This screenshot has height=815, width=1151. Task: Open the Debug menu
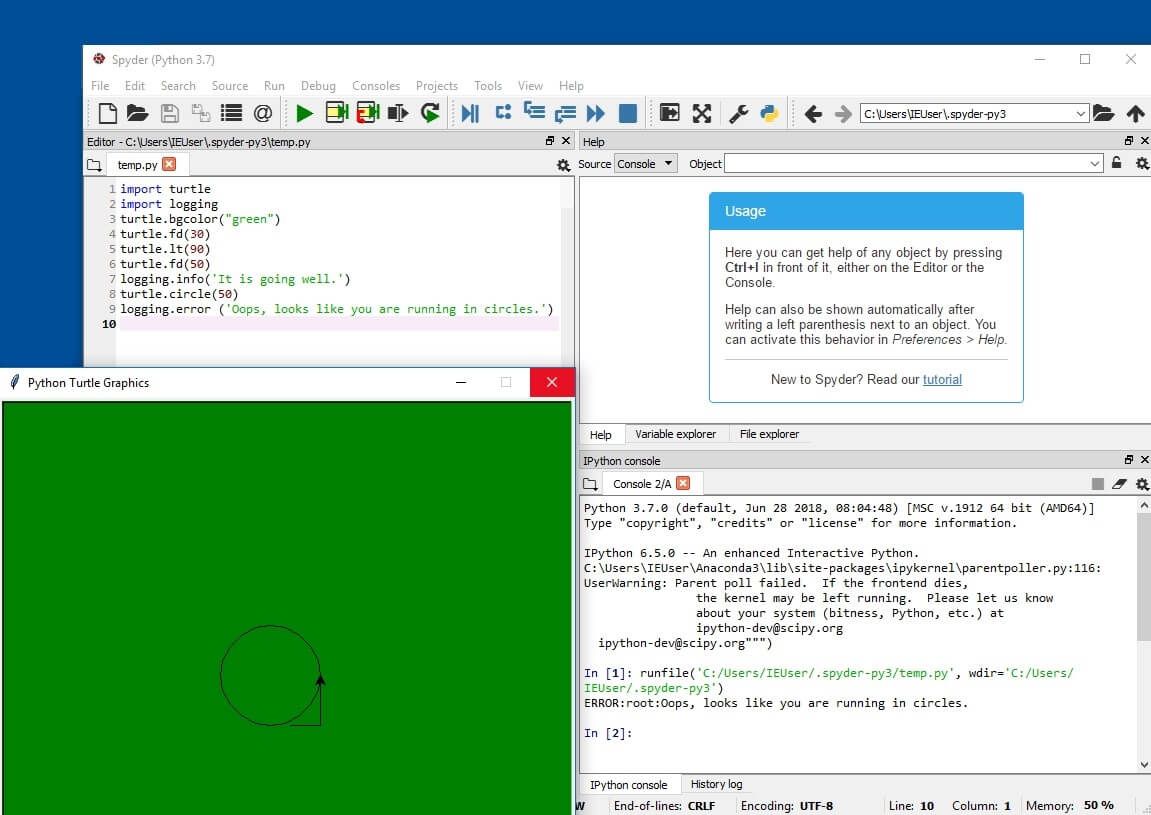(318, 86)
